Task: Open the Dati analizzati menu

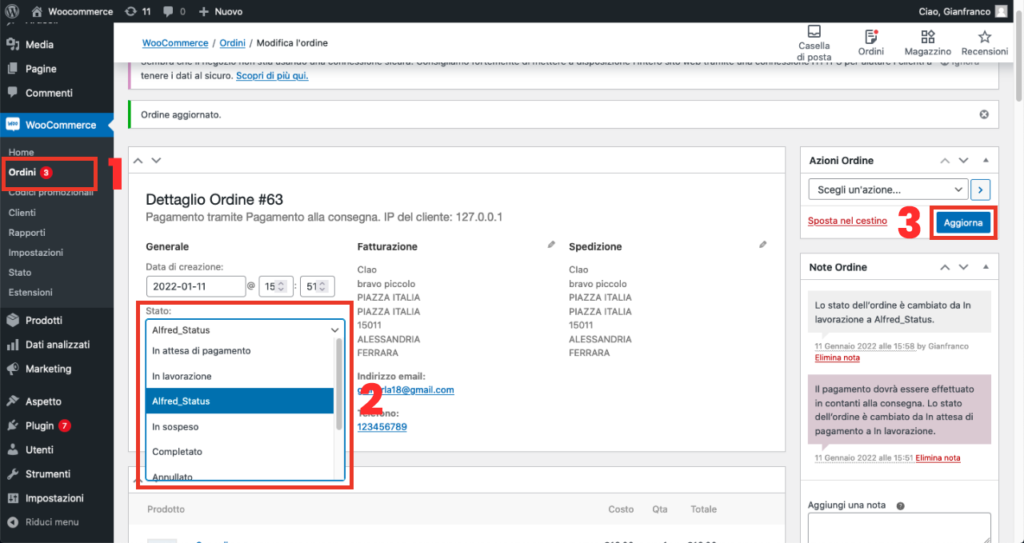Action: 57,344
